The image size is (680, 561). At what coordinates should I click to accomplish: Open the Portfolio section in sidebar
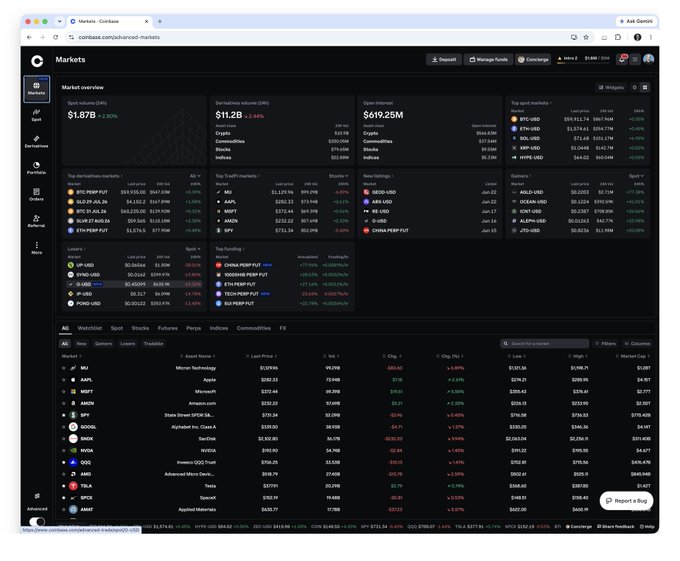tap(36, 168)
